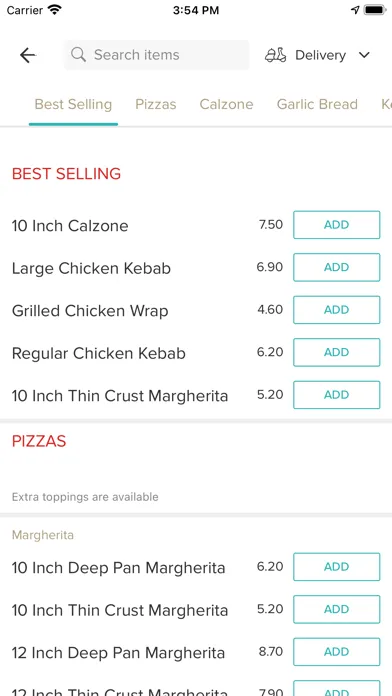Tap the delivery scooter icon
392x696 pixels.
pos(276,55)
